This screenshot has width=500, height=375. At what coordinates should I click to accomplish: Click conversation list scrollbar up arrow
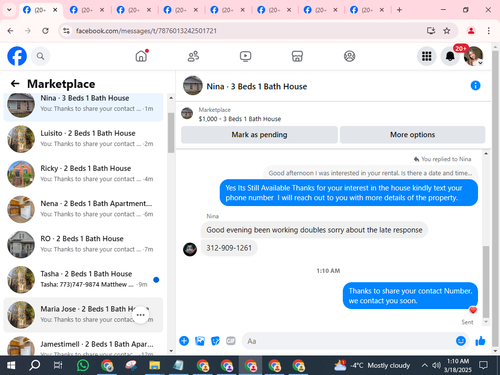pyautogui.click(x=171, y=98)
